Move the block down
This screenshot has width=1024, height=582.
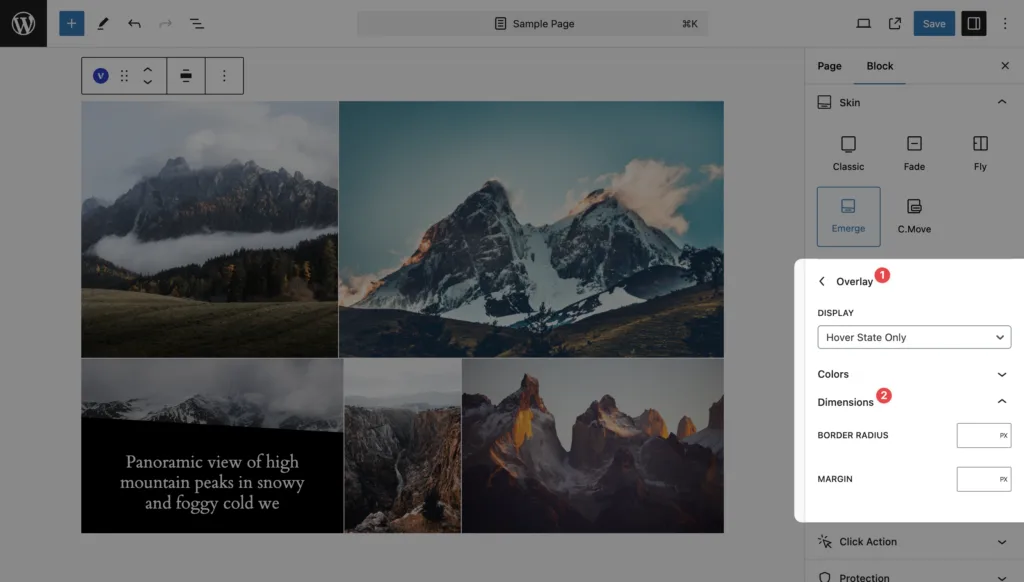[x=148, y=82]
